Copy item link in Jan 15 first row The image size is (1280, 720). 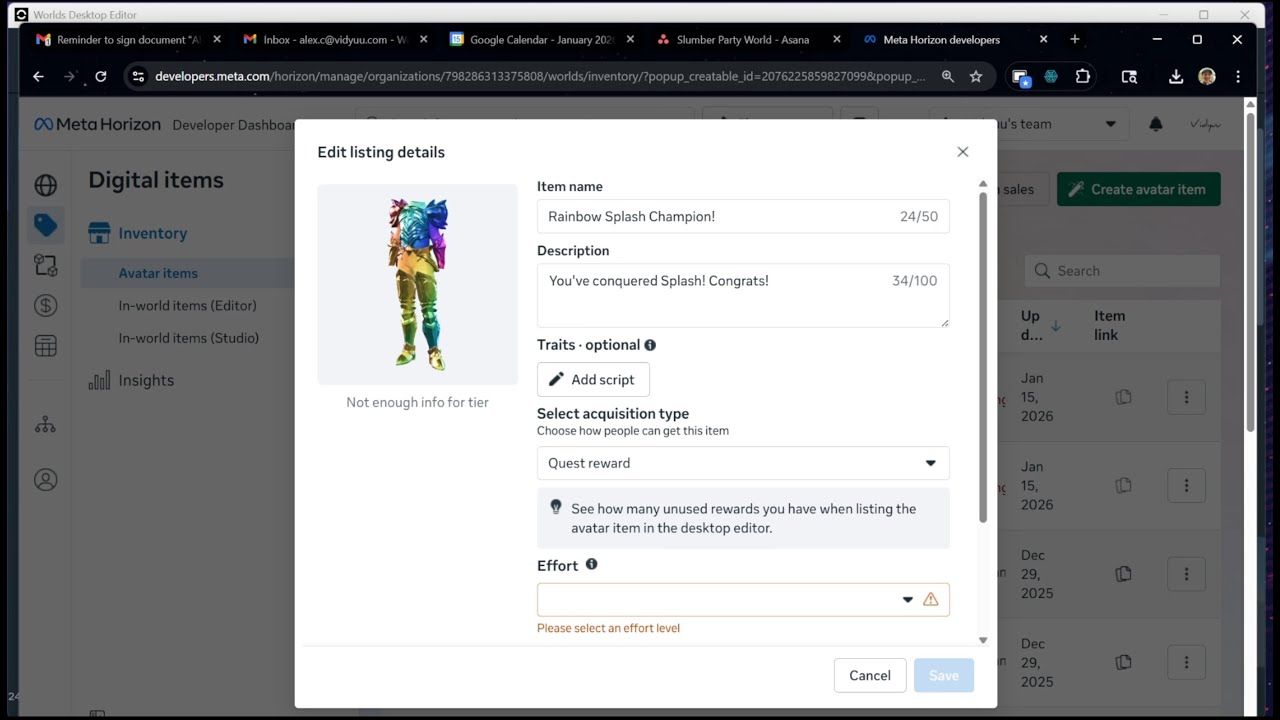(x=1123, y=397)
